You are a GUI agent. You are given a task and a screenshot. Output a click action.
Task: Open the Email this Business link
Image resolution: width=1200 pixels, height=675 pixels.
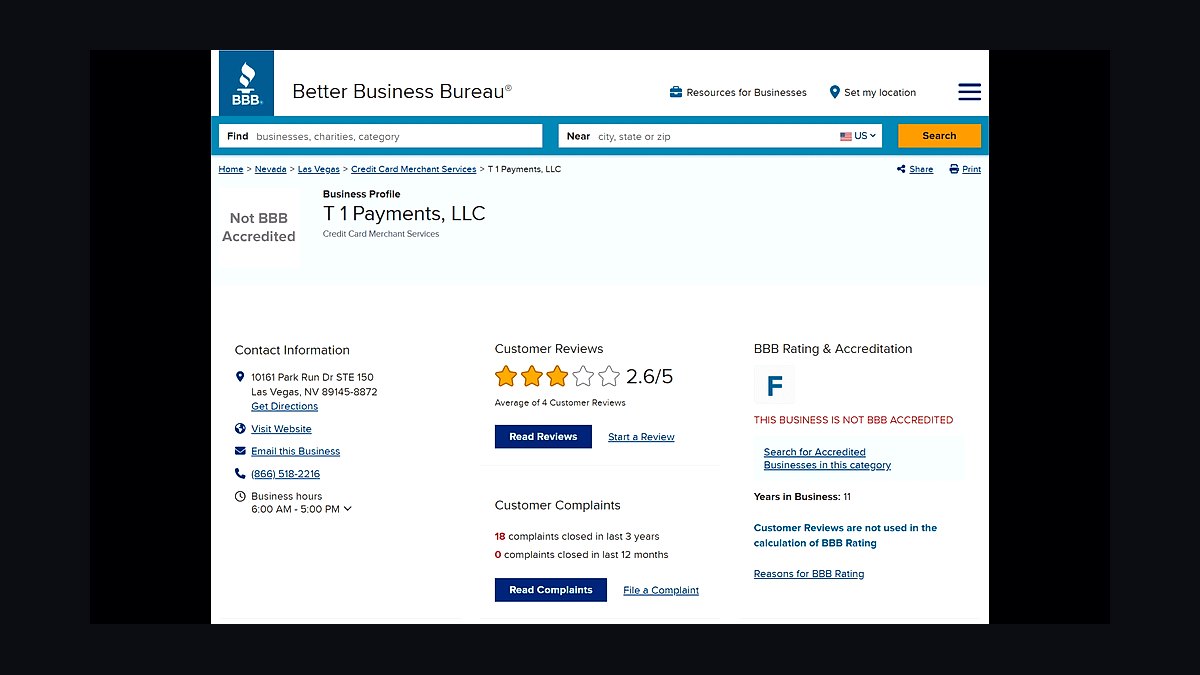(296, 451)
